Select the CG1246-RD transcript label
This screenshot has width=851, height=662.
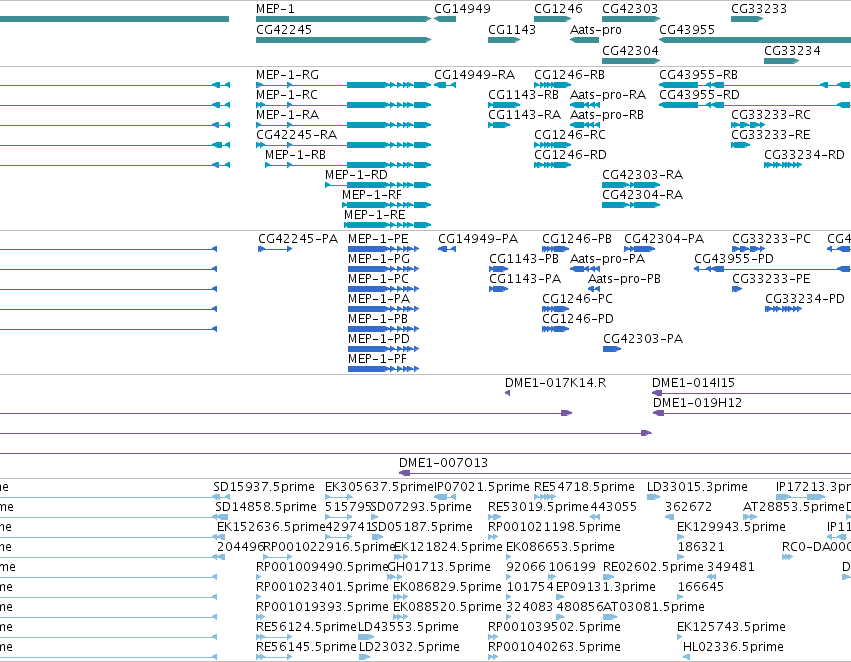point(570,155)
